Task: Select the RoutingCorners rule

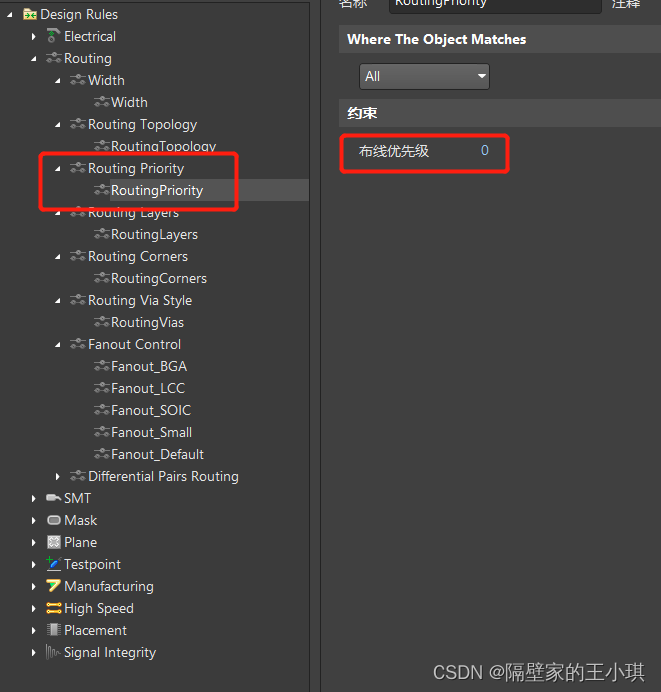Action: point(158,278)
